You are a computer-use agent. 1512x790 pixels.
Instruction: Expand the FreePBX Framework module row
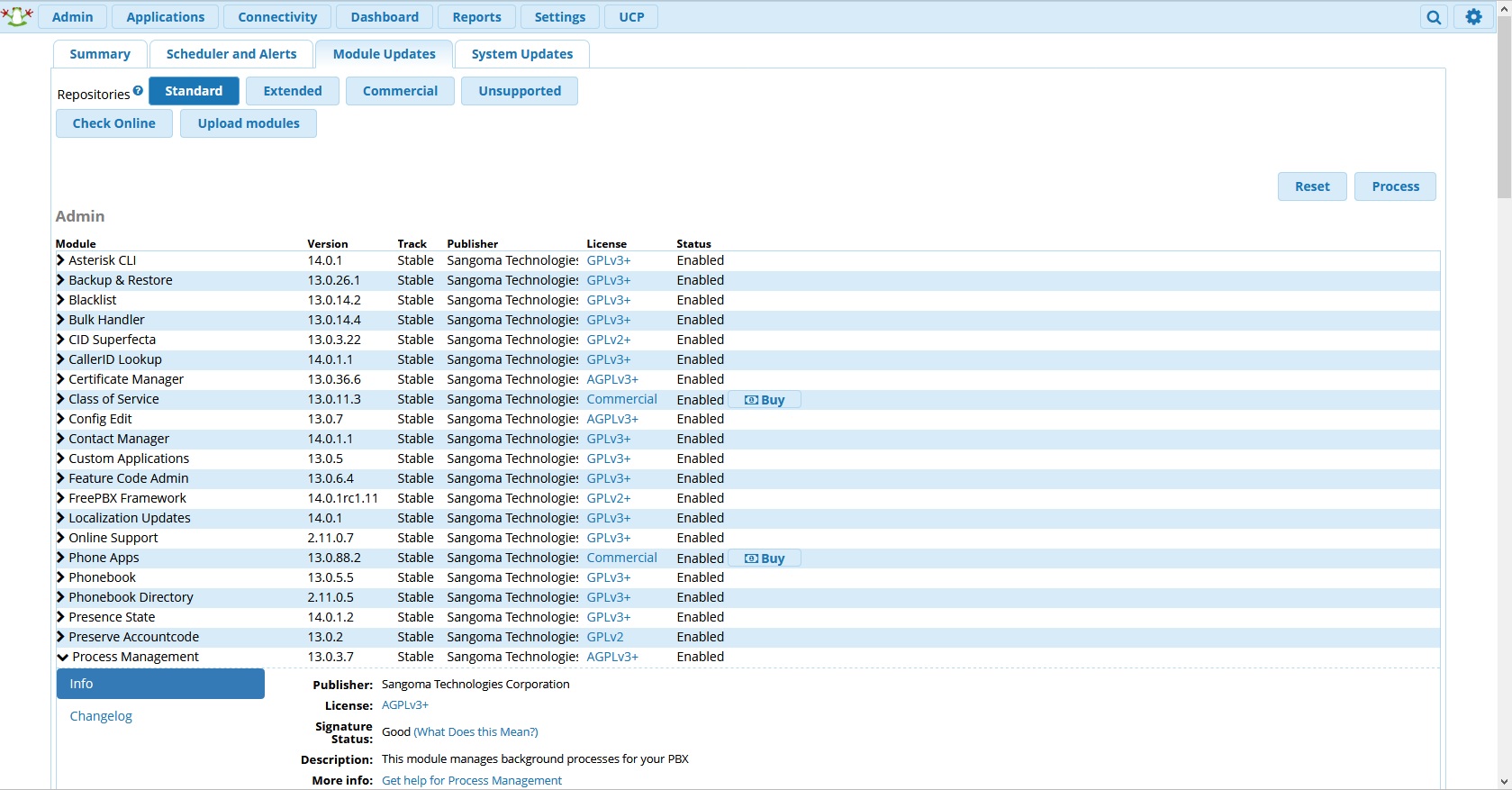pyautogui.click(x=61, y=498)
